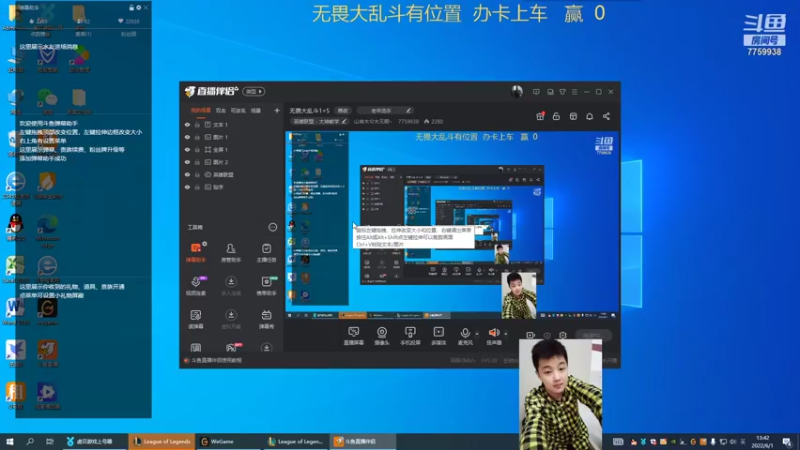Add a new scene with plus icon
The width and height of the screenshot is (800, 450).
[x=277, y=110]
